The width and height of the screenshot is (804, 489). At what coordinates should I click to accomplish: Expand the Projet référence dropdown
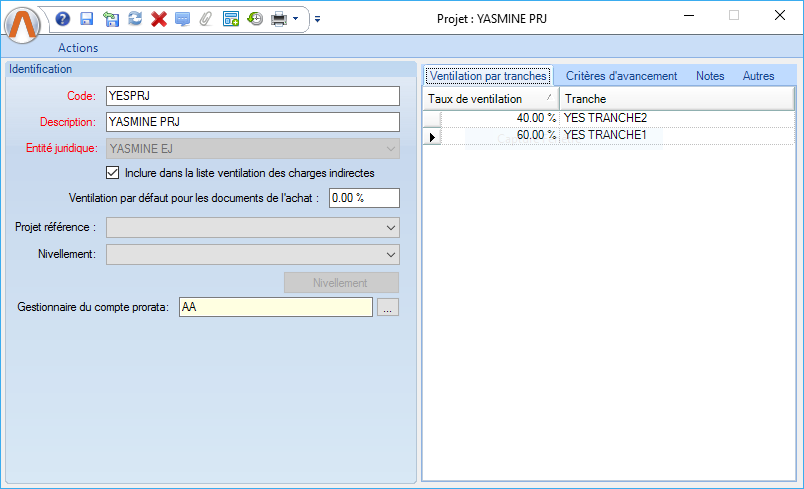coord(390,227)
